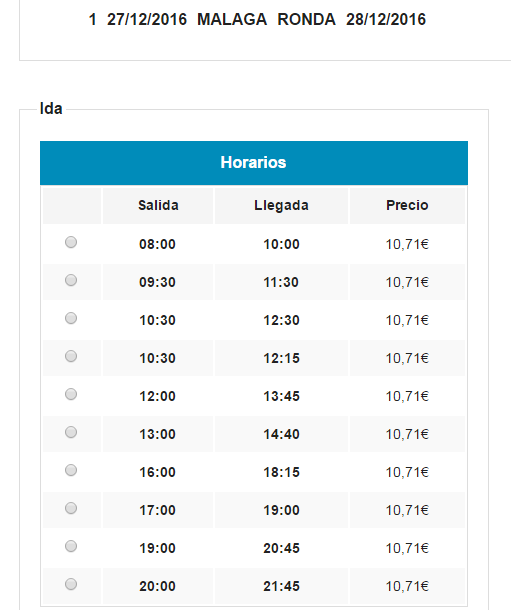Choose the 20:00 departure radio button
The image size is (511, 610).
pos(71,584)
